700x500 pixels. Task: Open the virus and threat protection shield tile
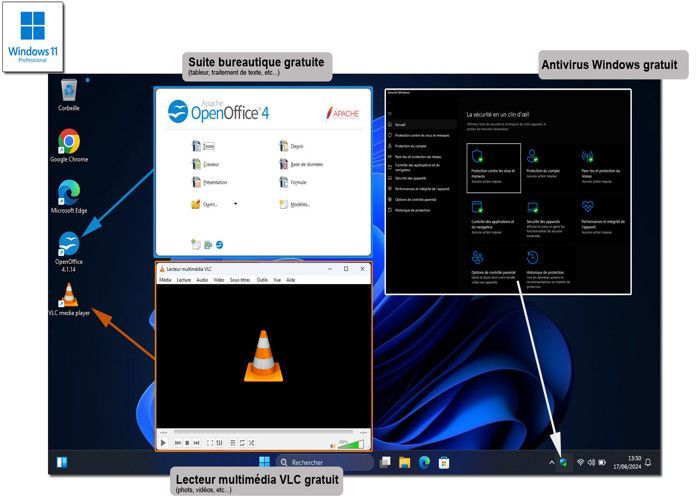click(493, 168)
